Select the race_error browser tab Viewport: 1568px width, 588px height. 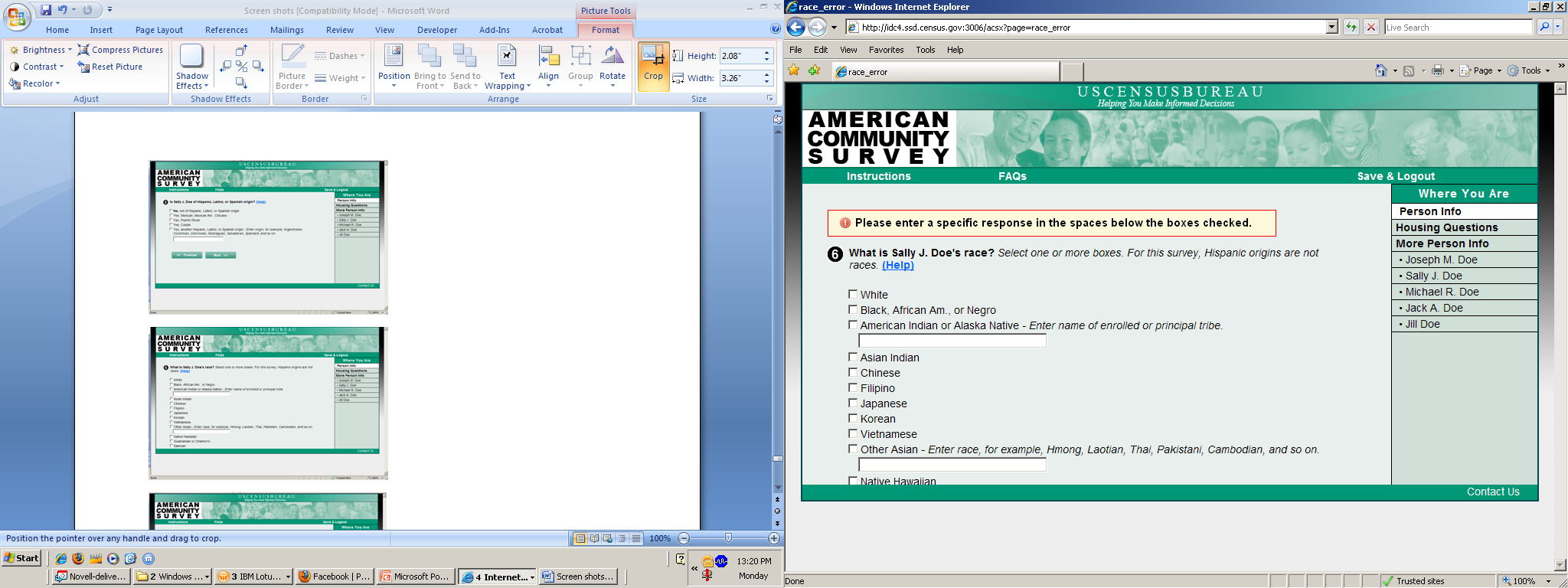(945, 72)
